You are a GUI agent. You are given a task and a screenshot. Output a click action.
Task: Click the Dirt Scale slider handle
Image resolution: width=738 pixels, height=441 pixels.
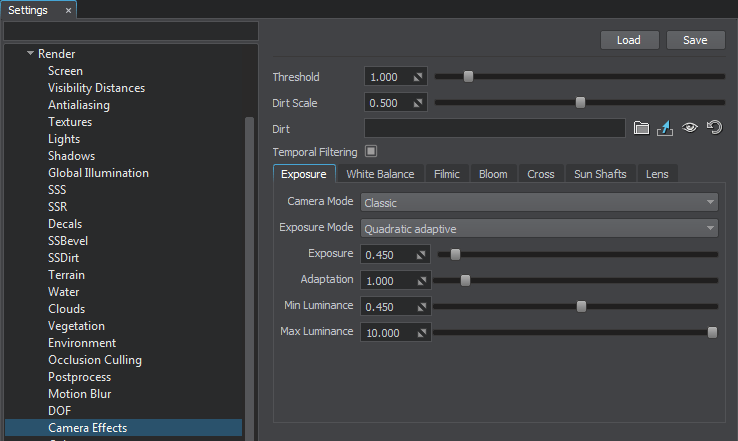tap(580, 102)
